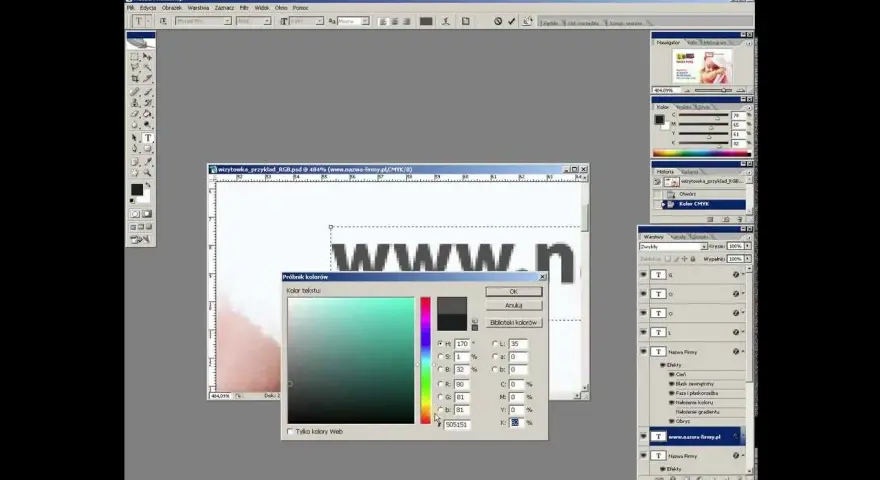Select the Slice tool

[147, 78]
